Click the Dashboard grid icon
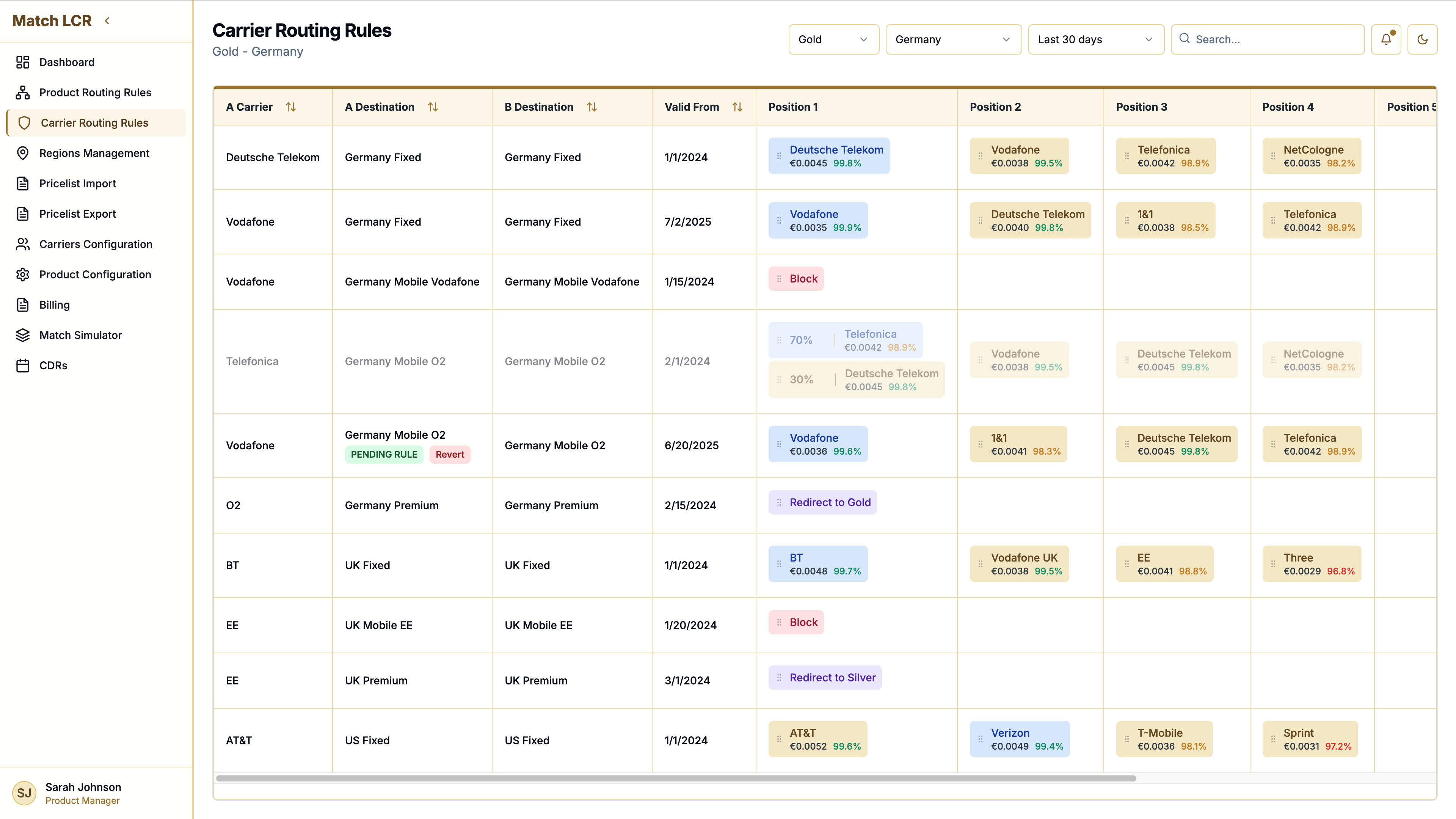The height and width of the screenshot is (819, 1456). click(23, 62)
